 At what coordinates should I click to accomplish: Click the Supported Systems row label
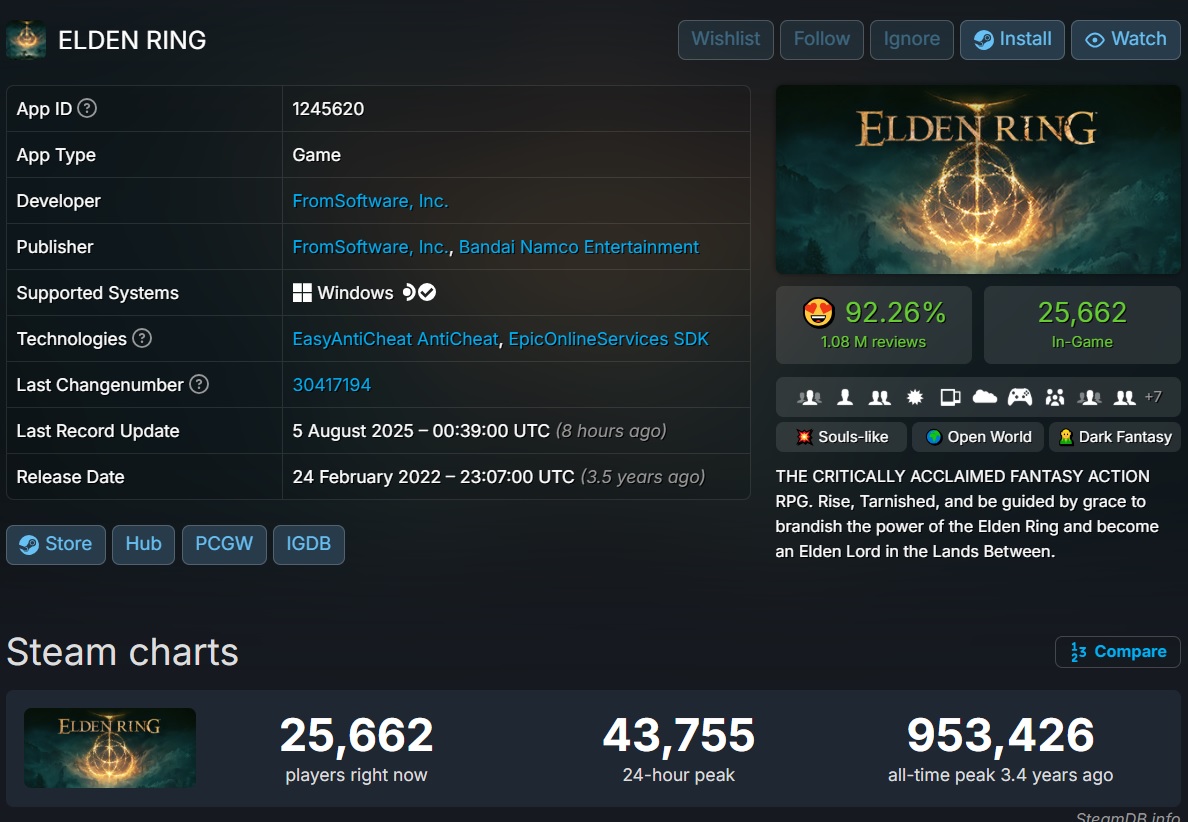click(x=98, y=292)
